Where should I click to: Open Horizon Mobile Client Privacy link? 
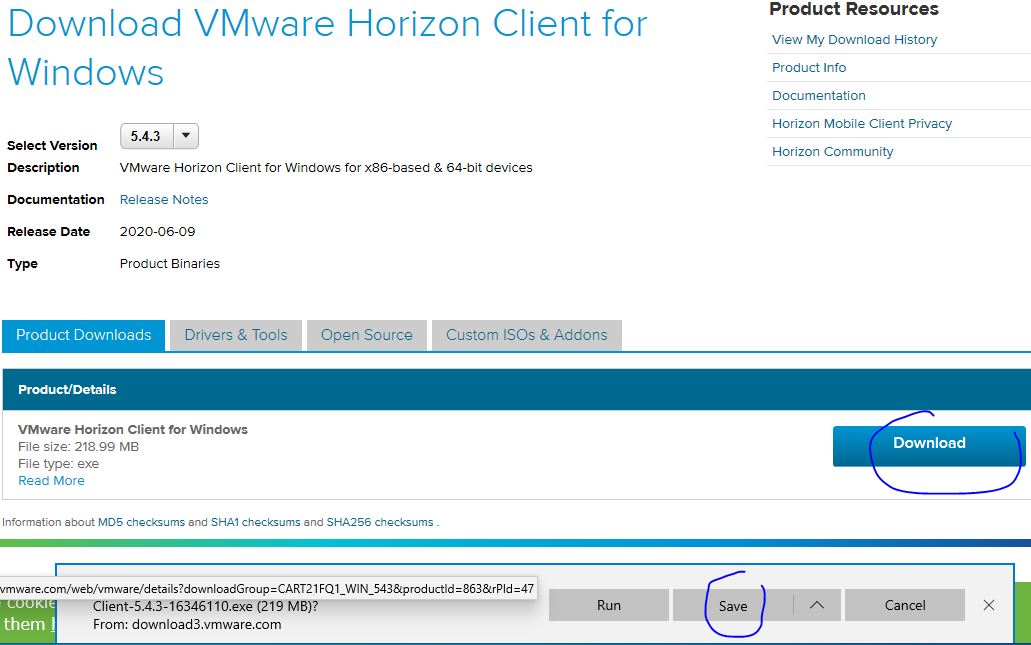point(861,124)
